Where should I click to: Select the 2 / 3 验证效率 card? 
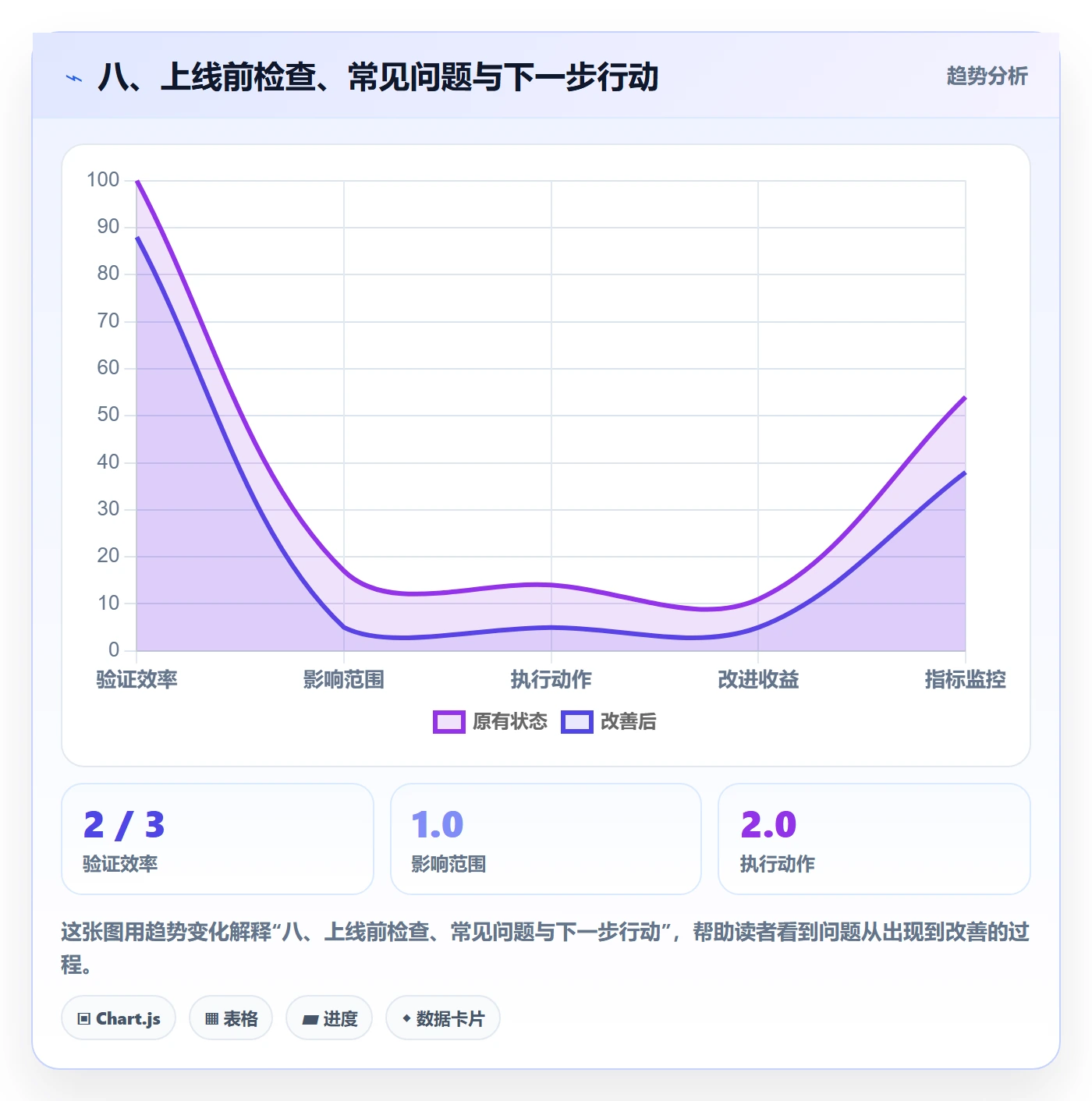click(x=218, y=839)
